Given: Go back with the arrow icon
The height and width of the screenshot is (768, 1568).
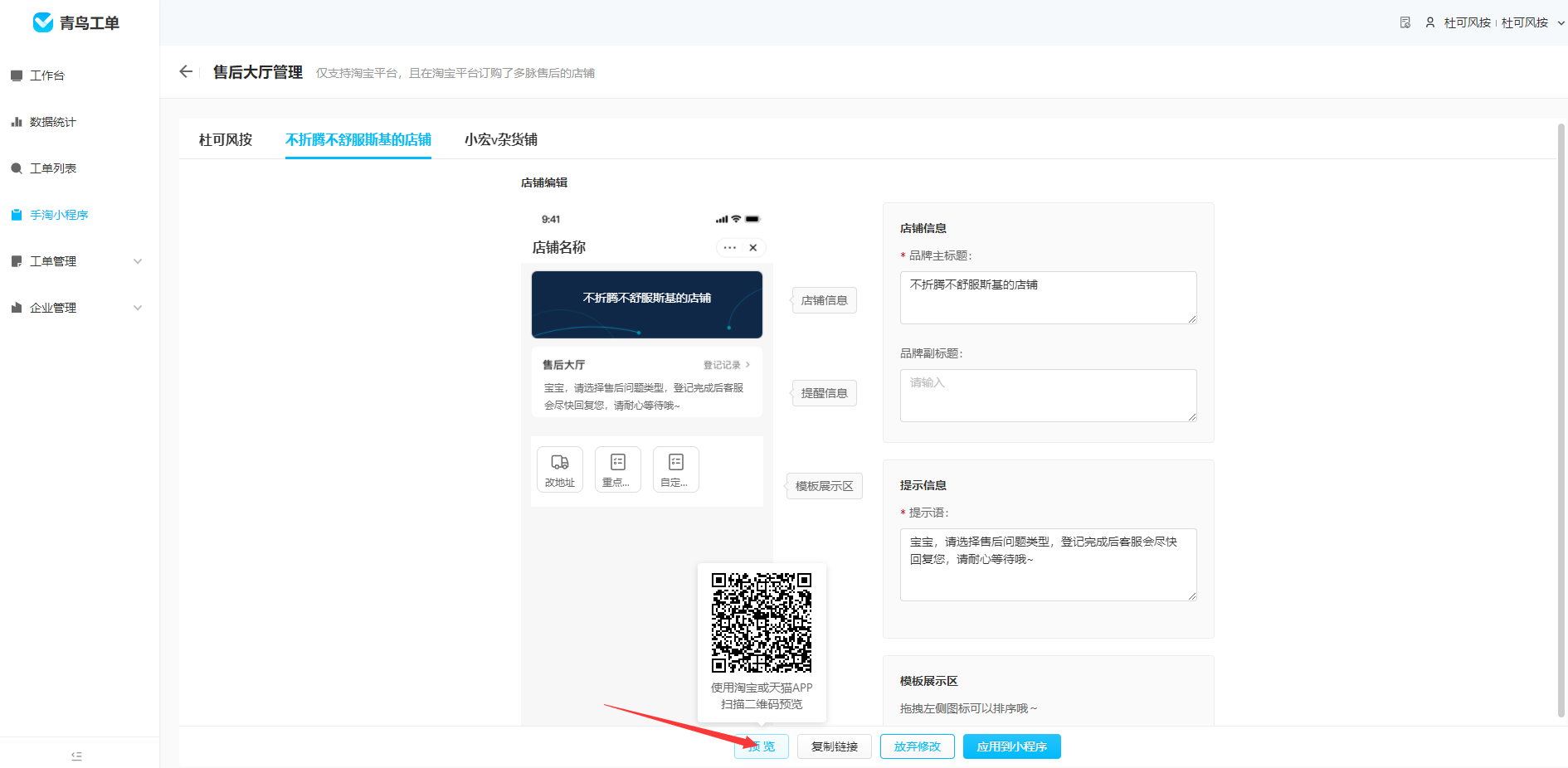Looking at the screenshot, I should [x=186, y=72].
